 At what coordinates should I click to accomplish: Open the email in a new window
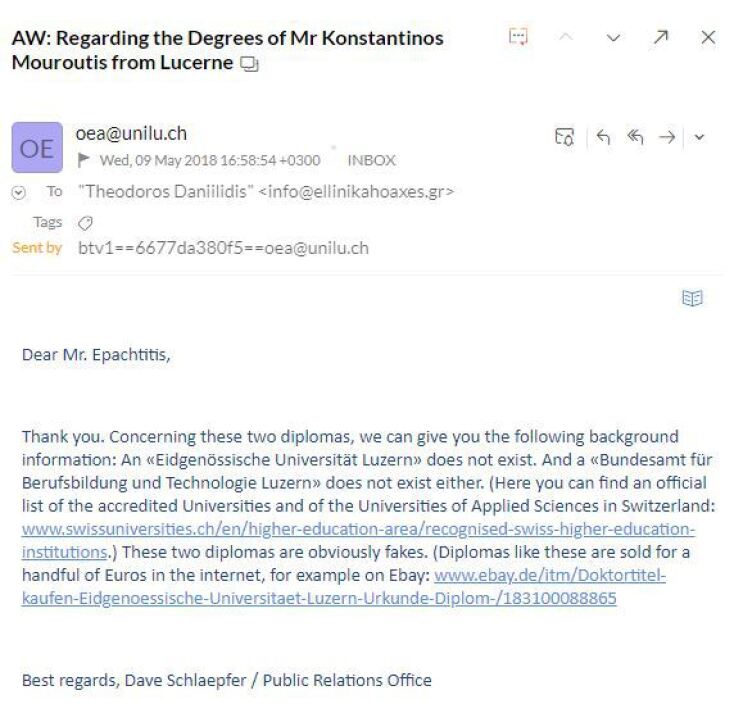click(x=661, y=37)
